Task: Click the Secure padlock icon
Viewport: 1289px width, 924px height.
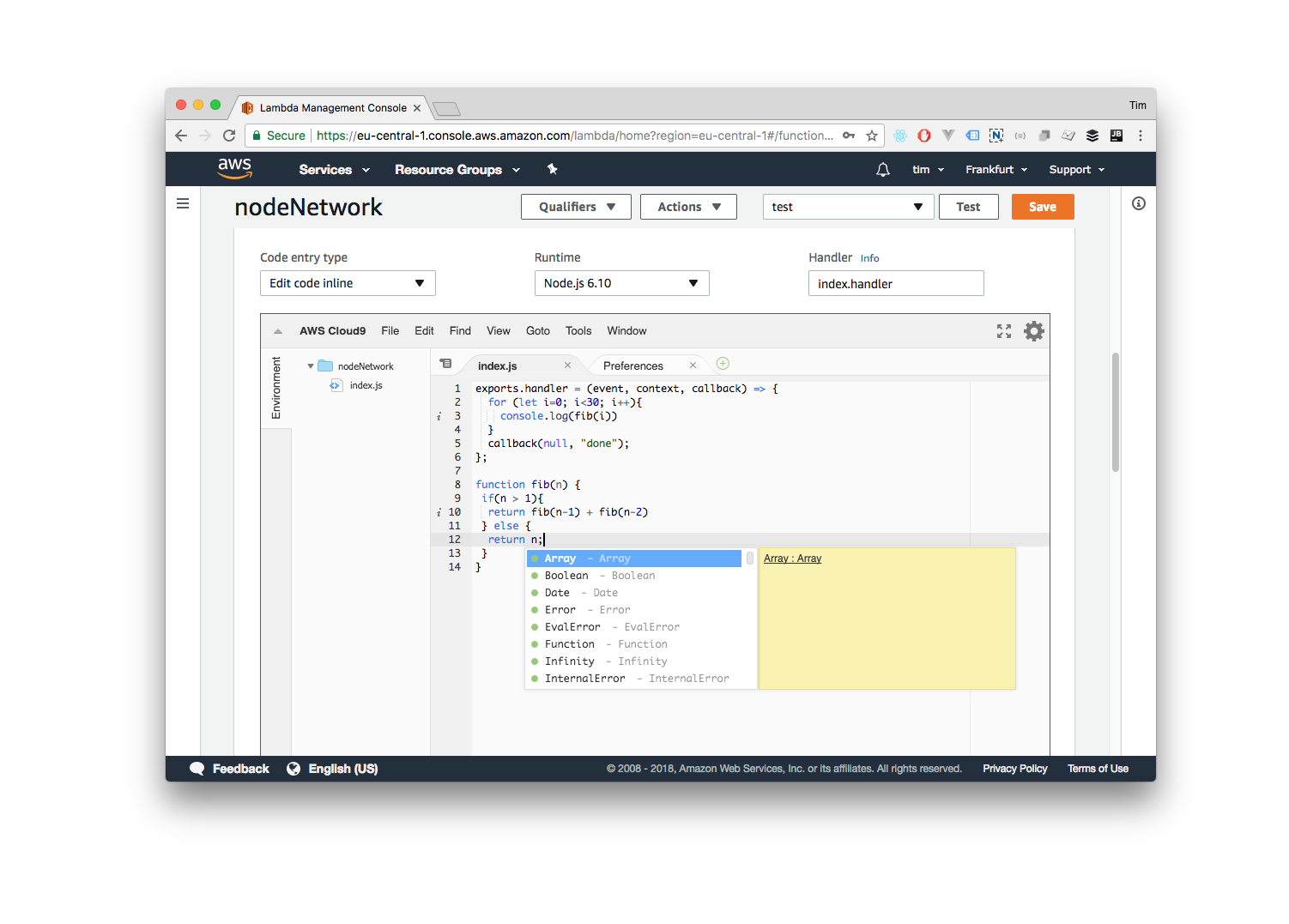Action: point(257,136)
